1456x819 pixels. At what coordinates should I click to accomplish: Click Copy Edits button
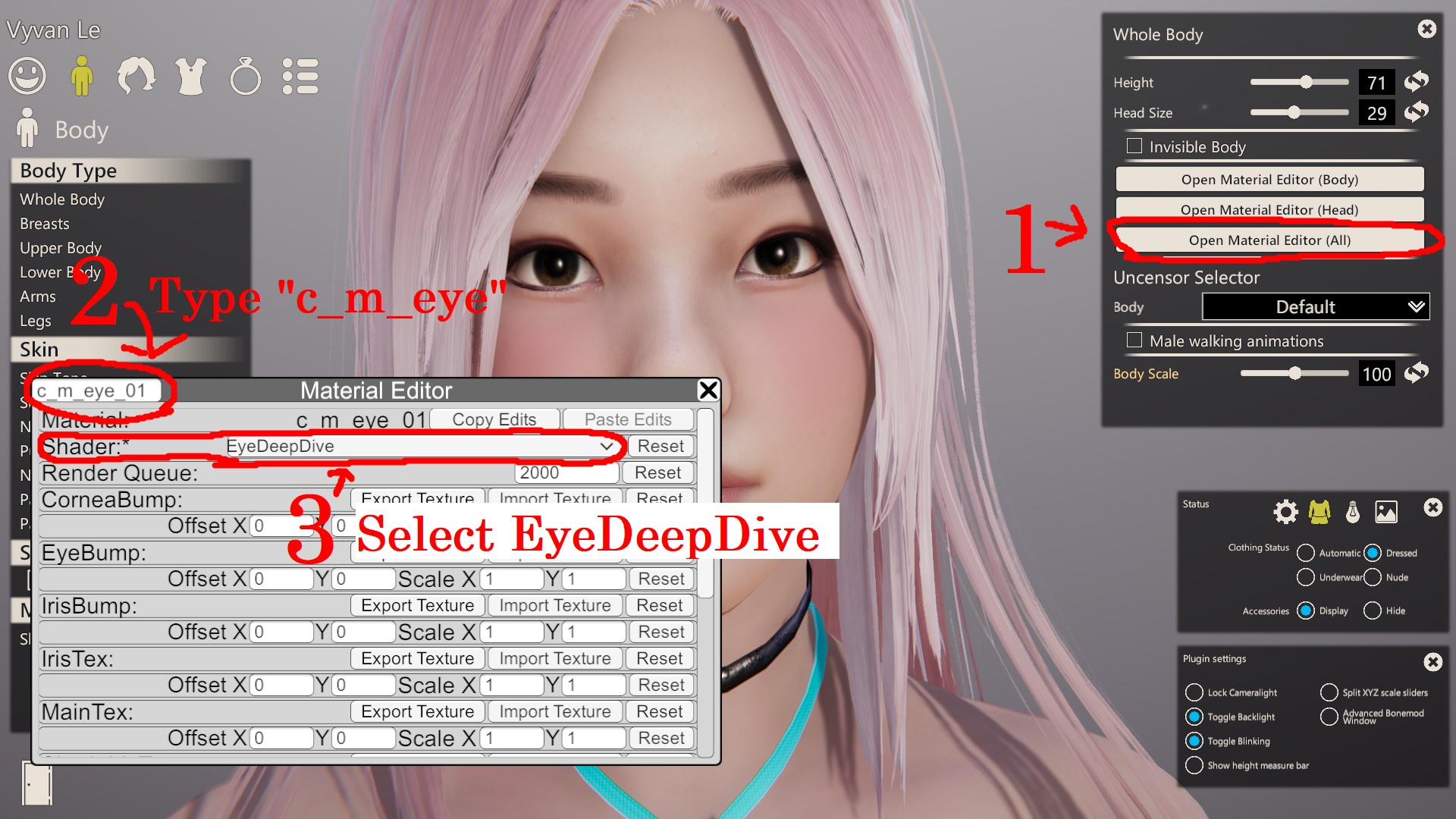coord(494,419)
